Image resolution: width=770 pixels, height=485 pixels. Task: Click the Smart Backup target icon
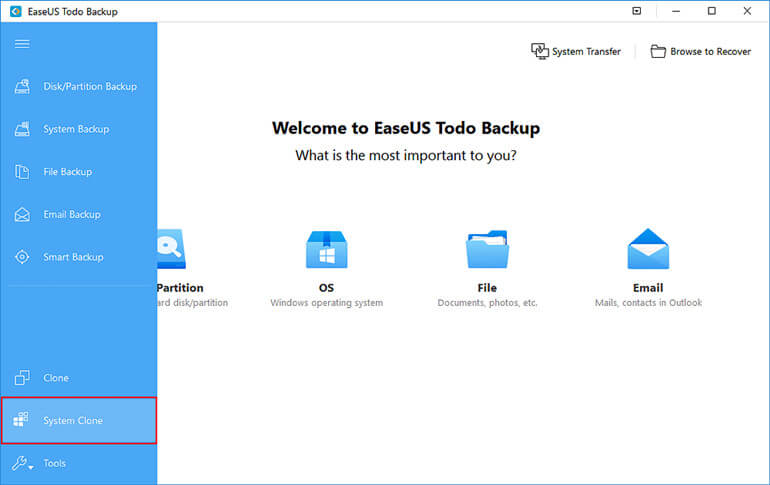point(22,257)
